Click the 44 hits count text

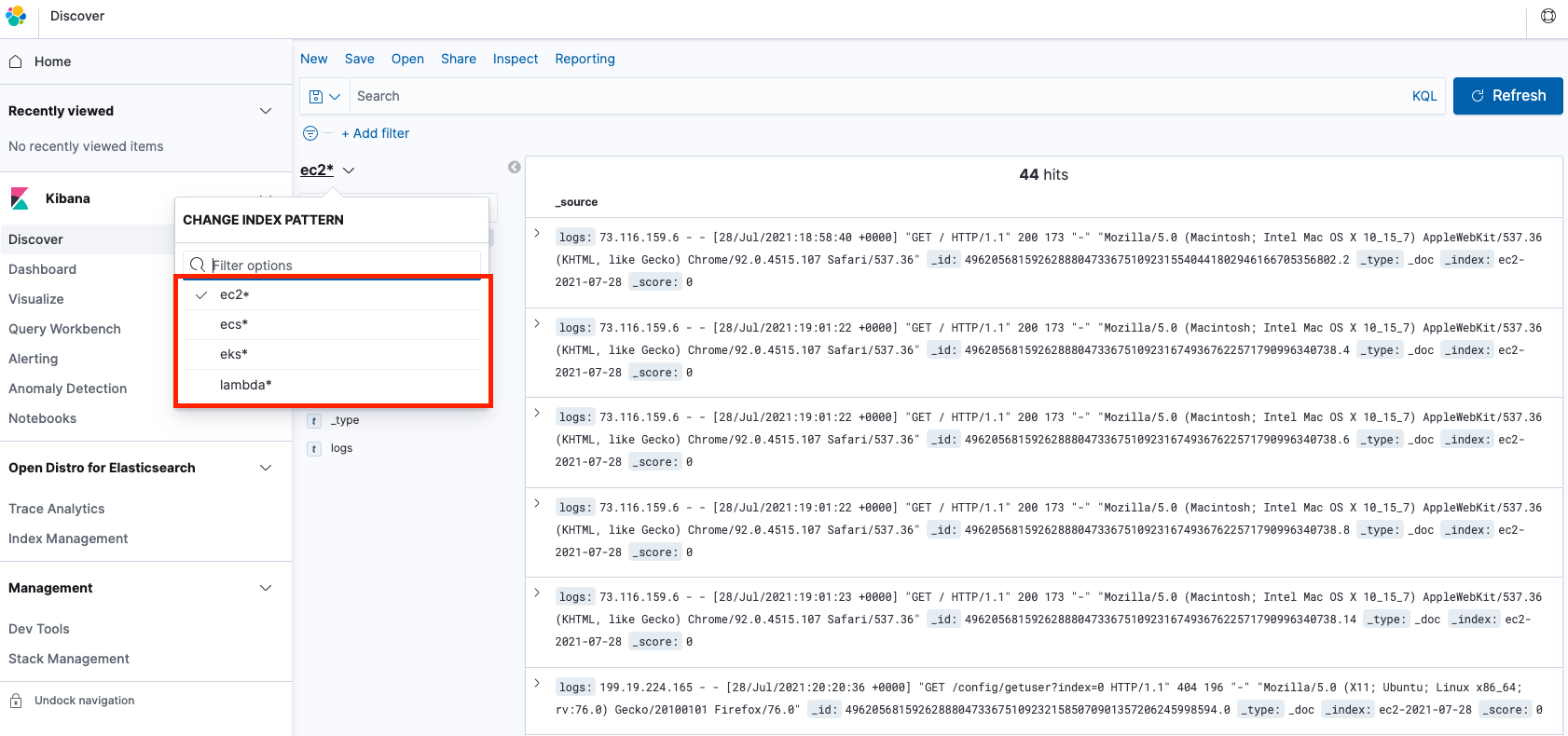[1043, 174]
